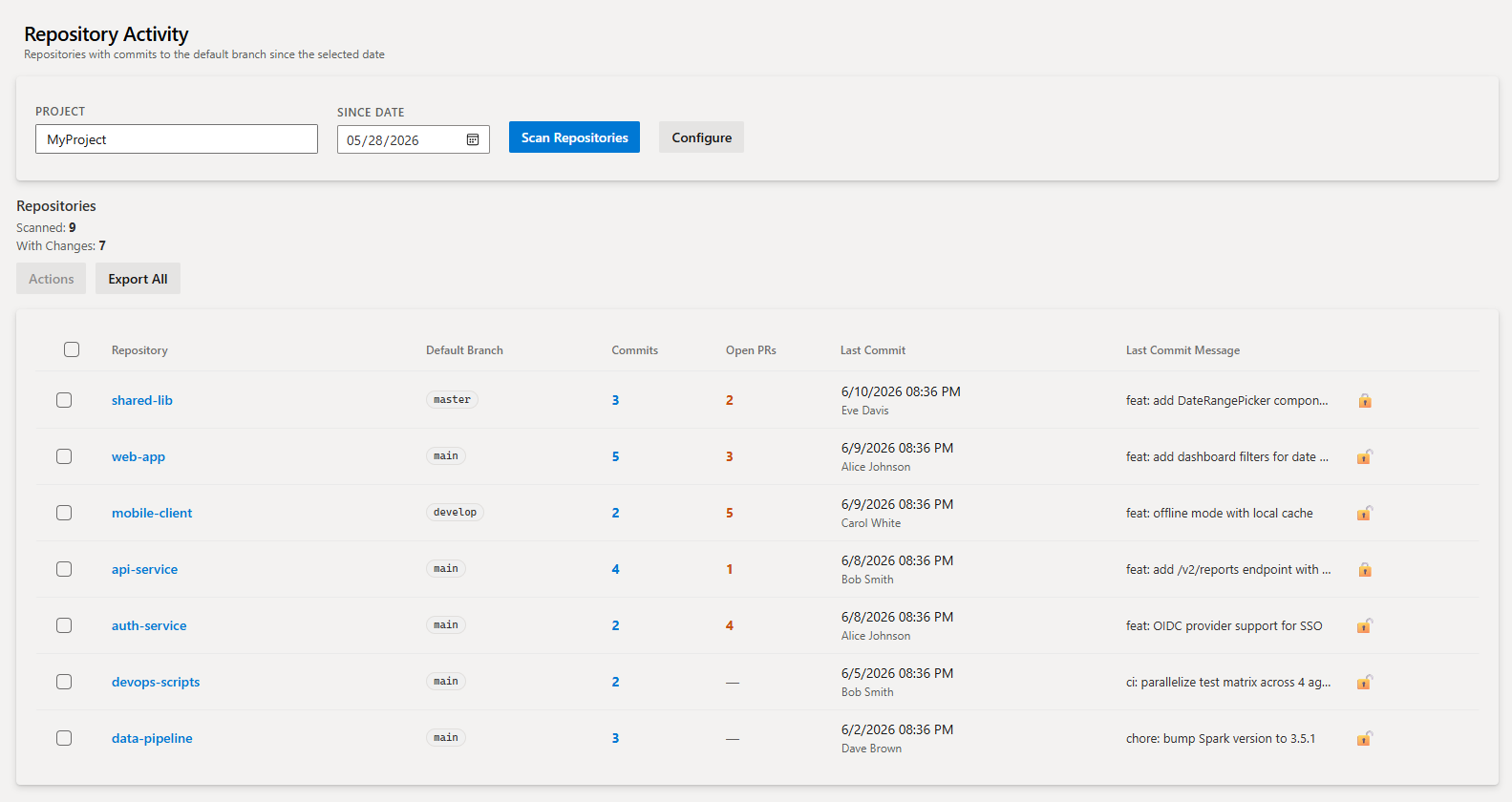The height and width of the screenshot is (802, 1512).
Task: Open the mobile-client repository link
Action: tap(152, 513)
